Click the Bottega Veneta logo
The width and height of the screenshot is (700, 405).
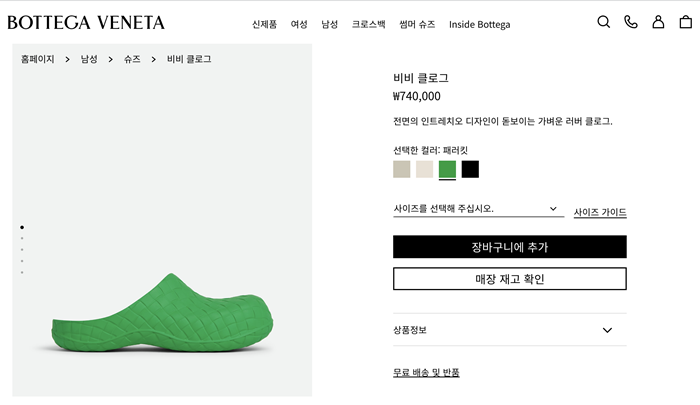(x=86, y=22)
